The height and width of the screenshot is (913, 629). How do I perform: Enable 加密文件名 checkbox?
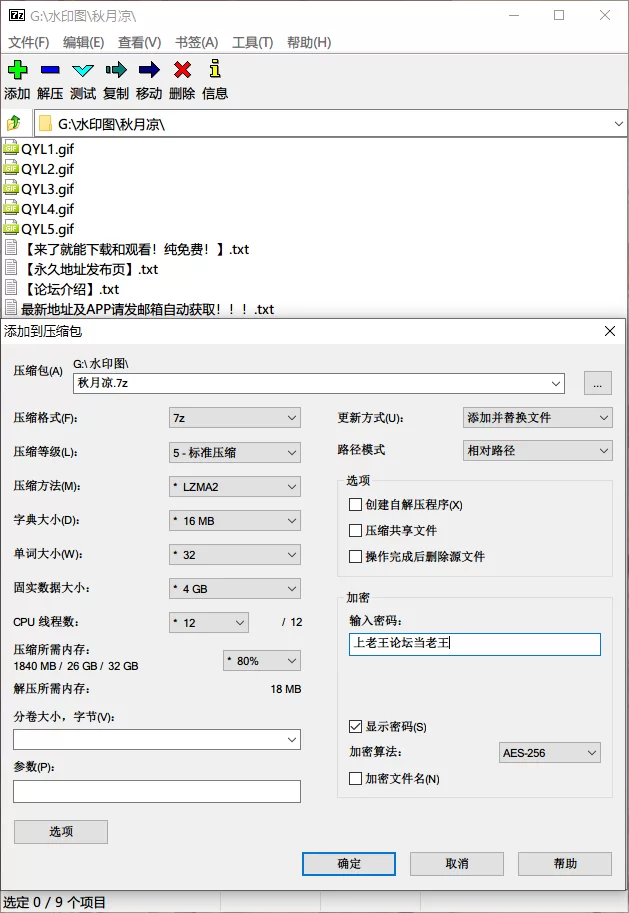(x=355, y=778)
